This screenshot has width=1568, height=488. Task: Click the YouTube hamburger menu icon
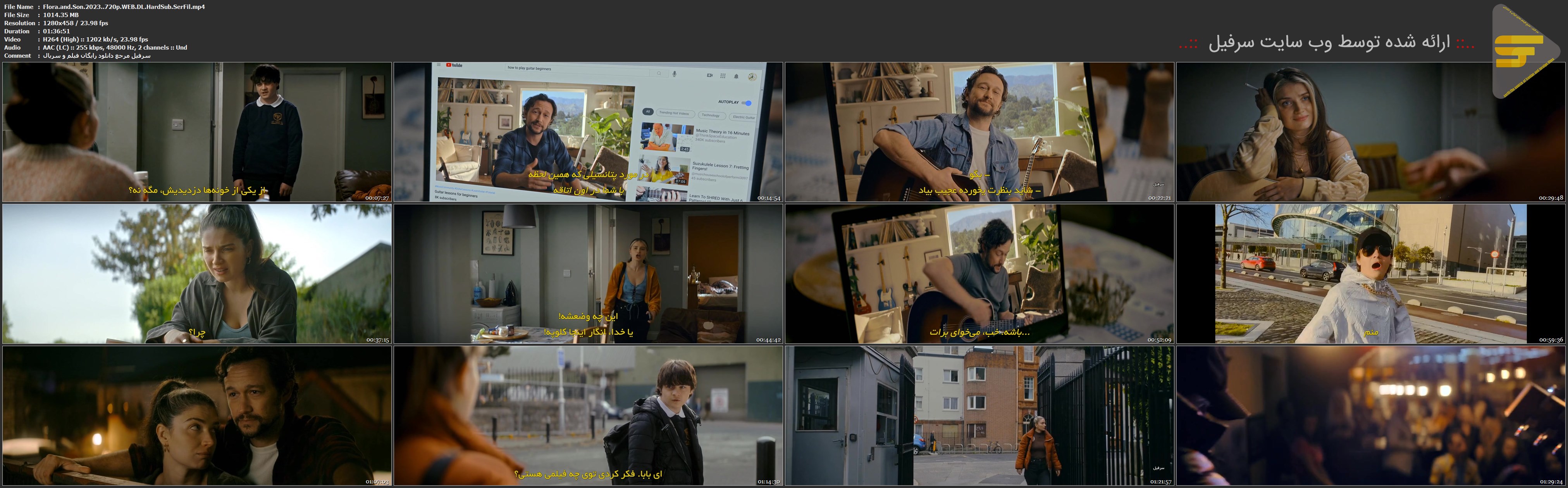[439, 65]
